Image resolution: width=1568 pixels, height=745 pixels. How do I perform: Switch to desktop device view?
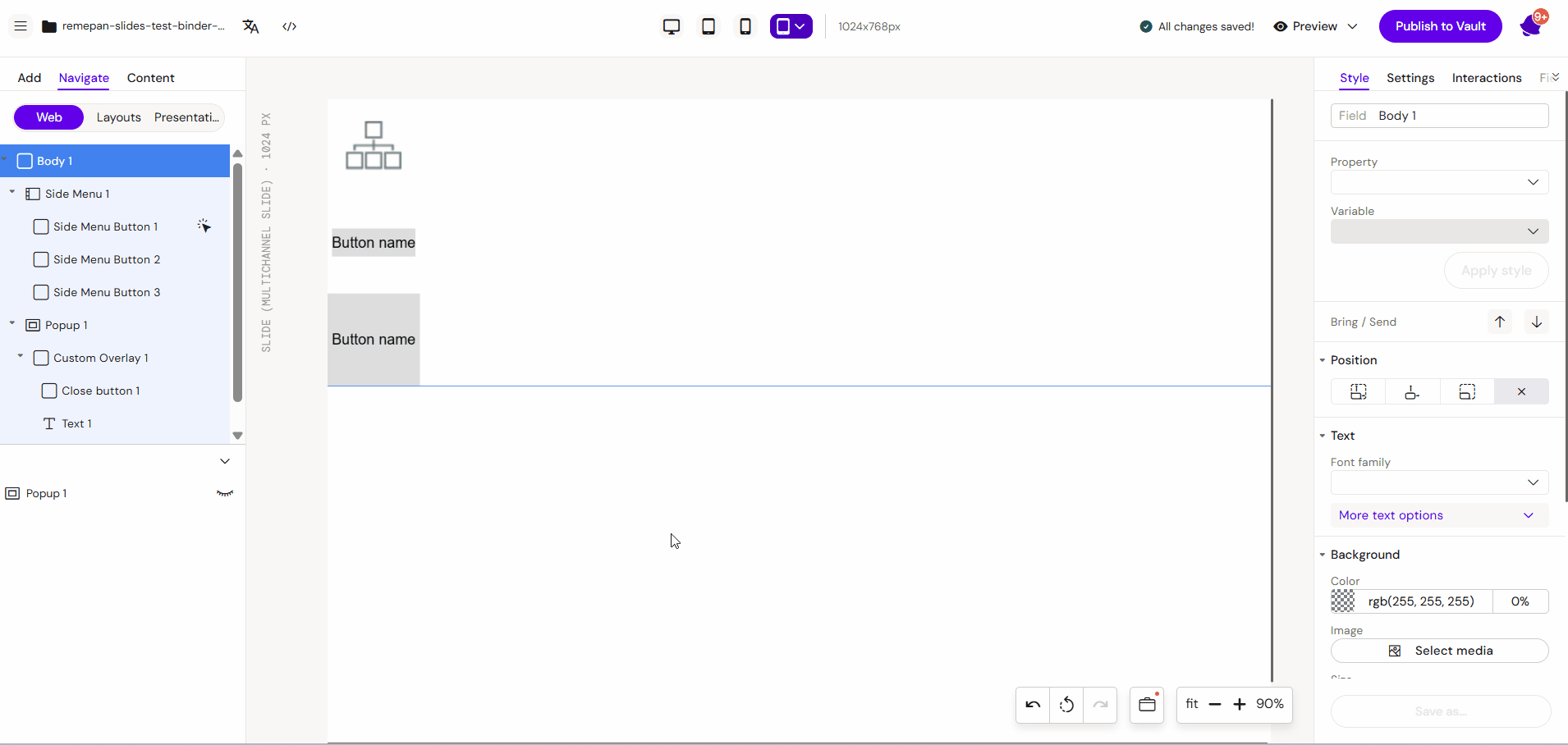[672, 26]
